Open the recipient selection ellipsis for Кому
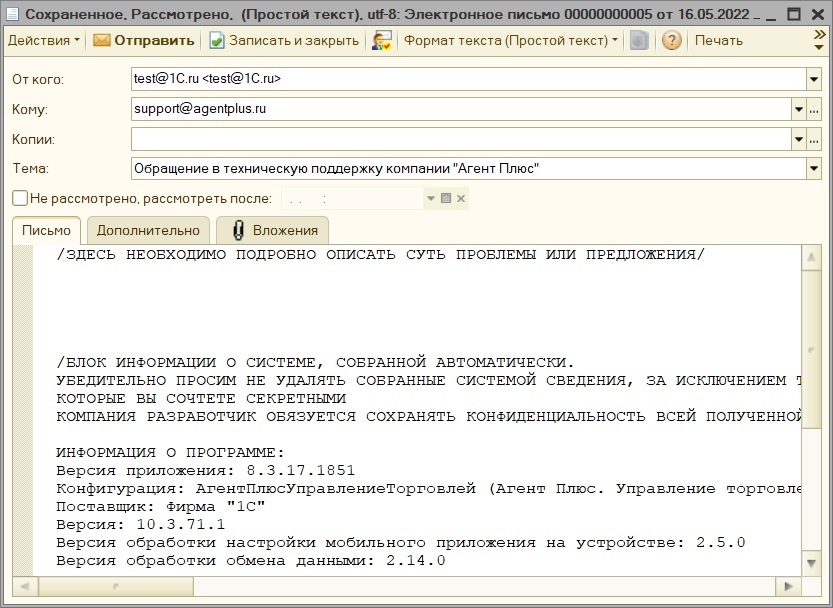Image resolution: width=833 pixels, height=608 pixels. [814, 109]
